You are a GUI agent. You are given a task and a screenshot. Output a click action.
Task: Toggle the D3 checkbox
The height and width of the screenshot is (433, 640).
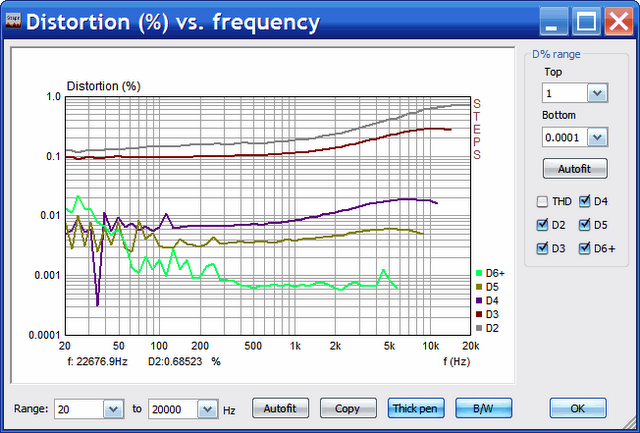click(x=542, y=247)
